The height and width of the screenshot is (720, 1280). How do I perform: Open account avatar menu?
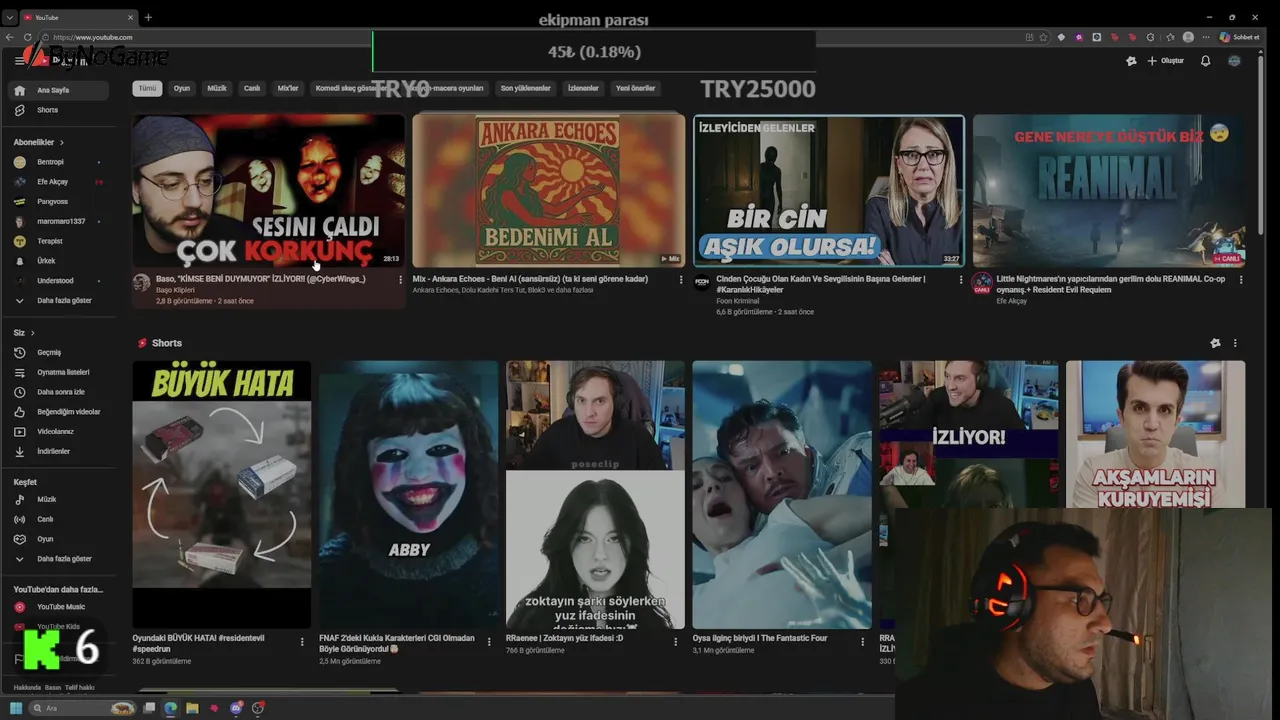(x=1234, y=61)
